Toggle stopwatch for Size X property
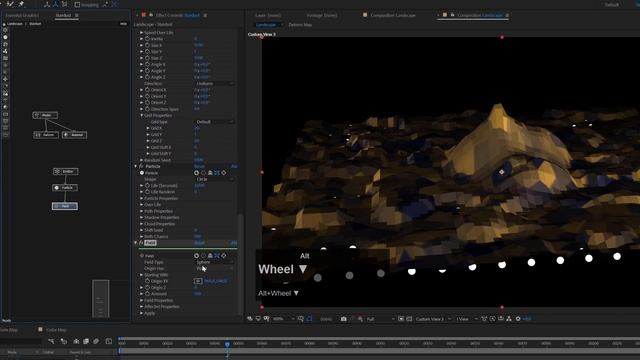 pyautogui.click(x=147, y=45)
